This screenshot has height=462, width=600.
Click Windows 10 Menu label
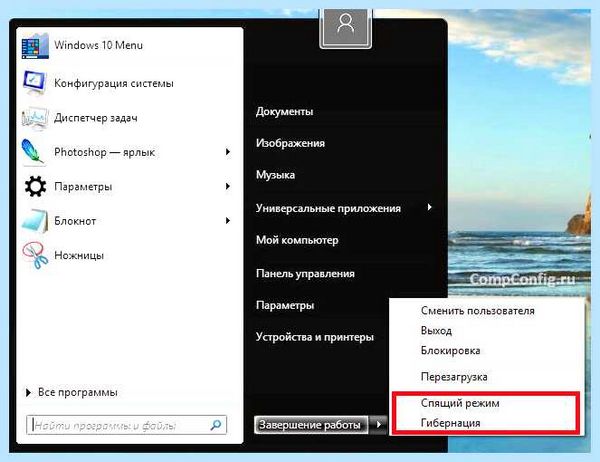98,45
